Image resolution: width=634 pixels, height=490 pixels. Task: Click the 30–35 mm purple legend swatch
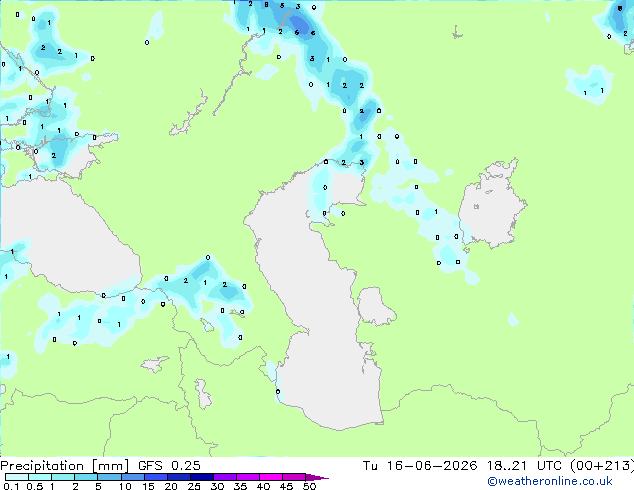pos(225,477)
